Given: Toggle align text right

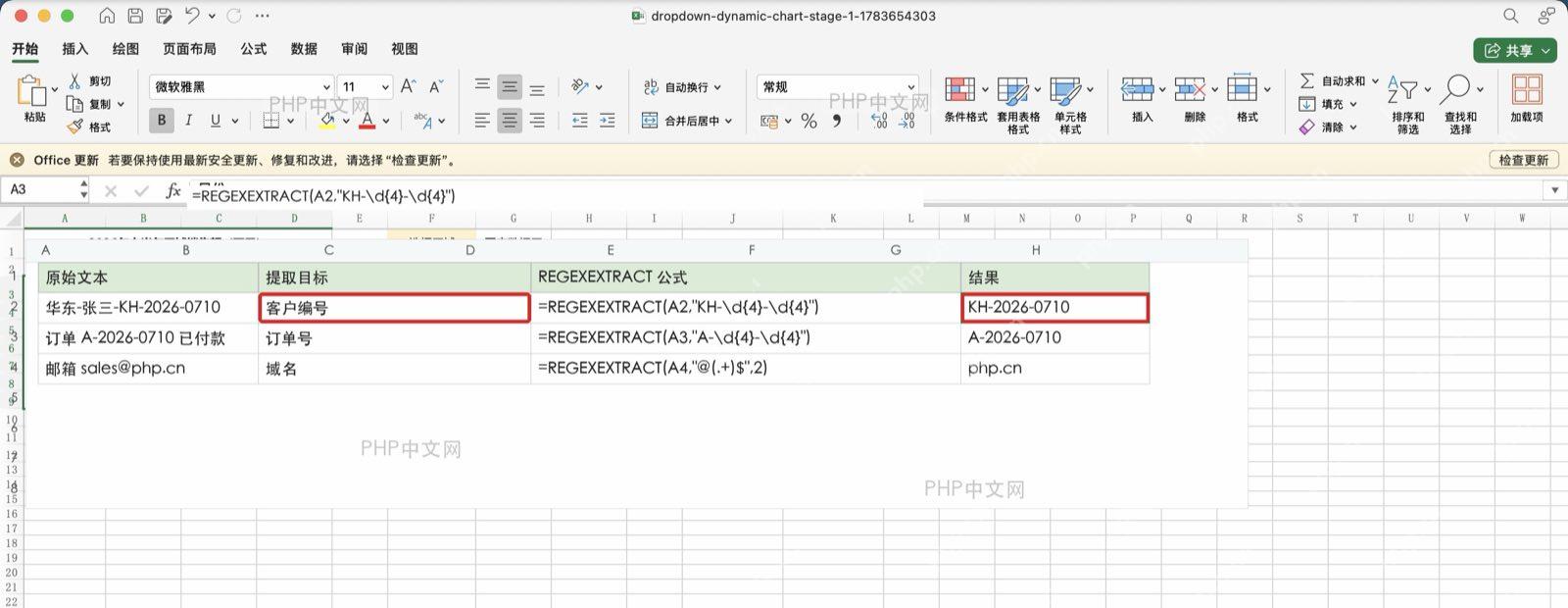Looking at the screenshot, I should 537,120.
